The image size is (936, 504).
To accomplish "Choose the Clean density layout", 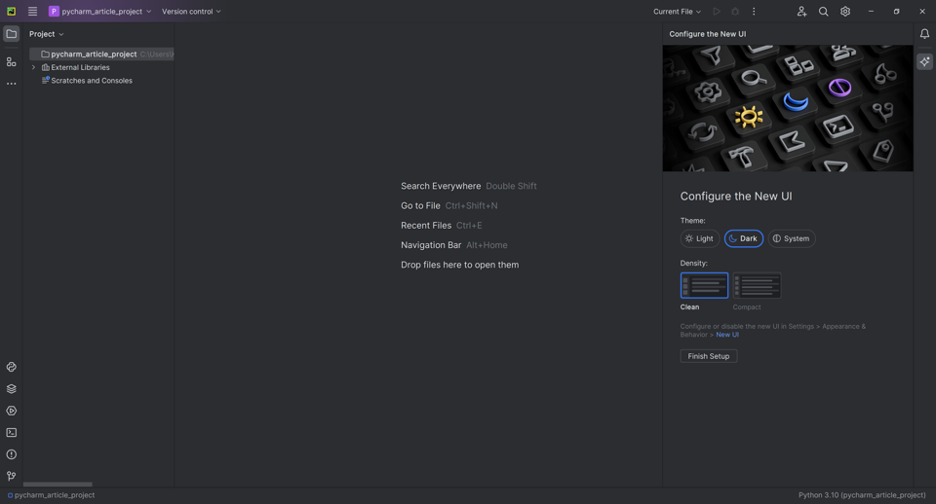I will click(704, 285).
